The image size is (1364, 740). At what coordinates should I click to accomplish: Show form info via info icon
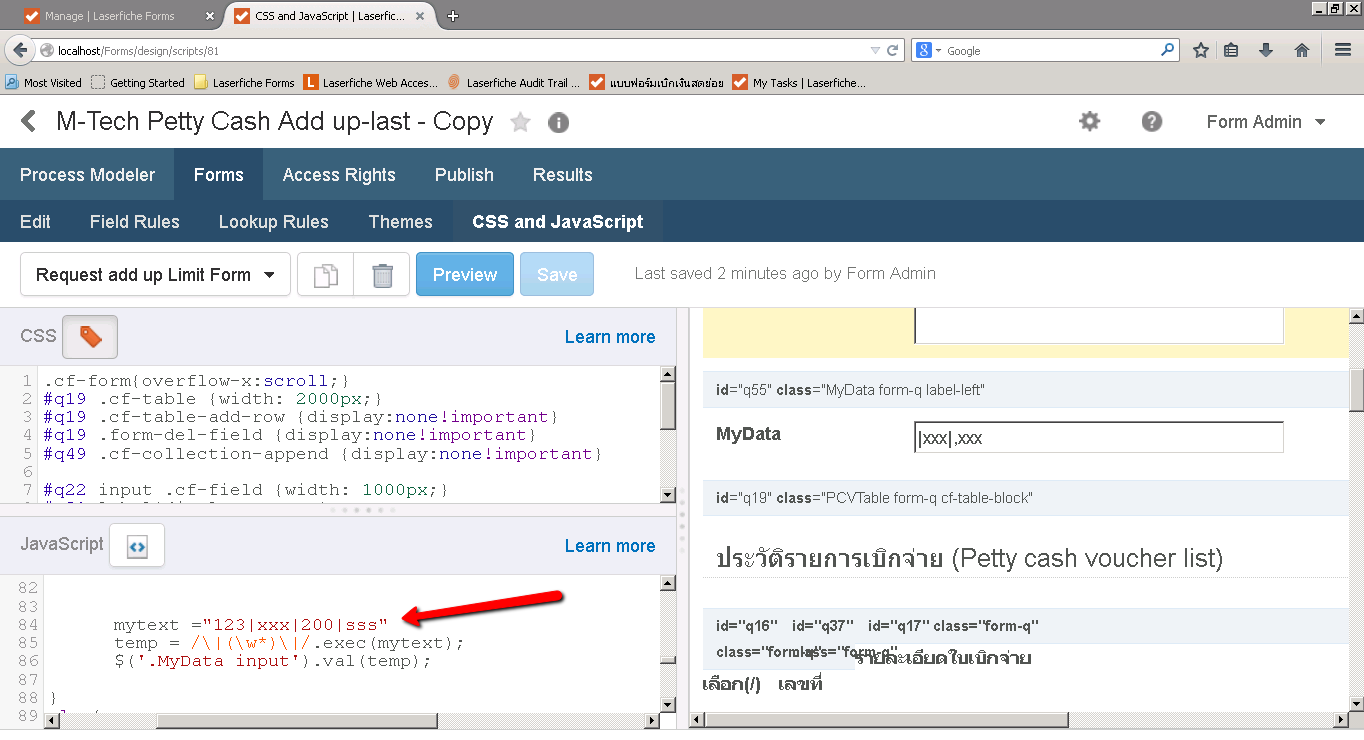click(x=559, y=122)
